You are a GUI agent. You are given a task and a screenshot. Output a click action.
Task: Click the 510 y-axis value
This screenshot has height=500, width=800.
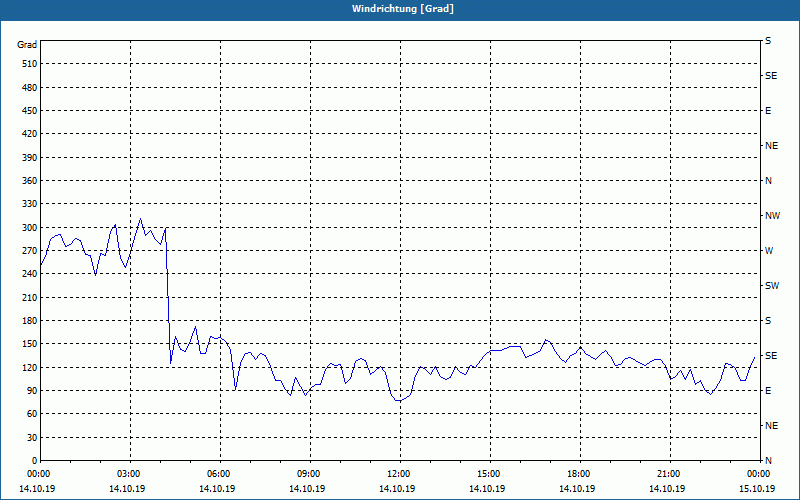(x=30, y=64)
